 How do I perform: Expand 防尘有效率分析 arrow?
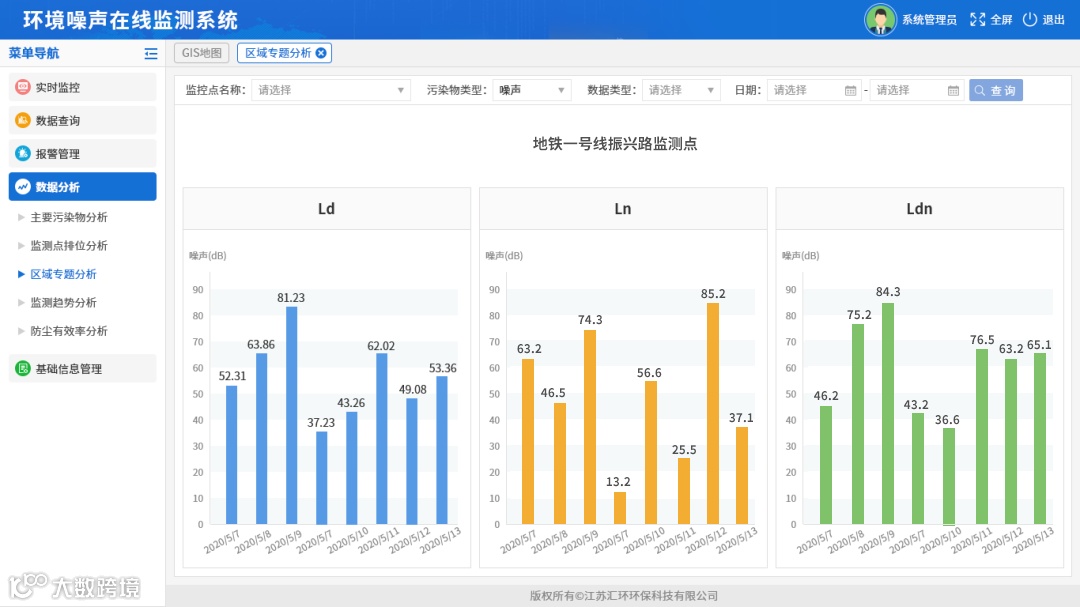21,331
